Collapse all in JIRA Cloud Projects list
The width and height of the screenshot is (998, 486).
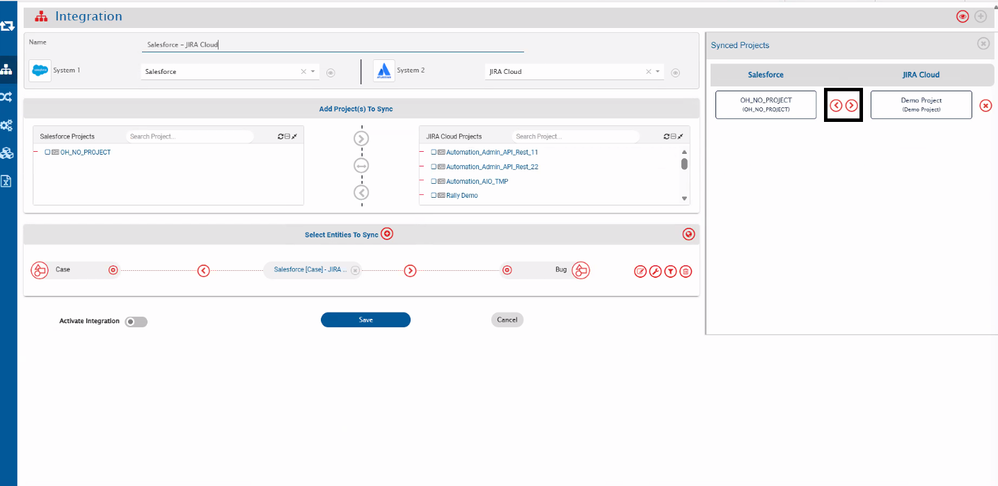pos(673,137)
